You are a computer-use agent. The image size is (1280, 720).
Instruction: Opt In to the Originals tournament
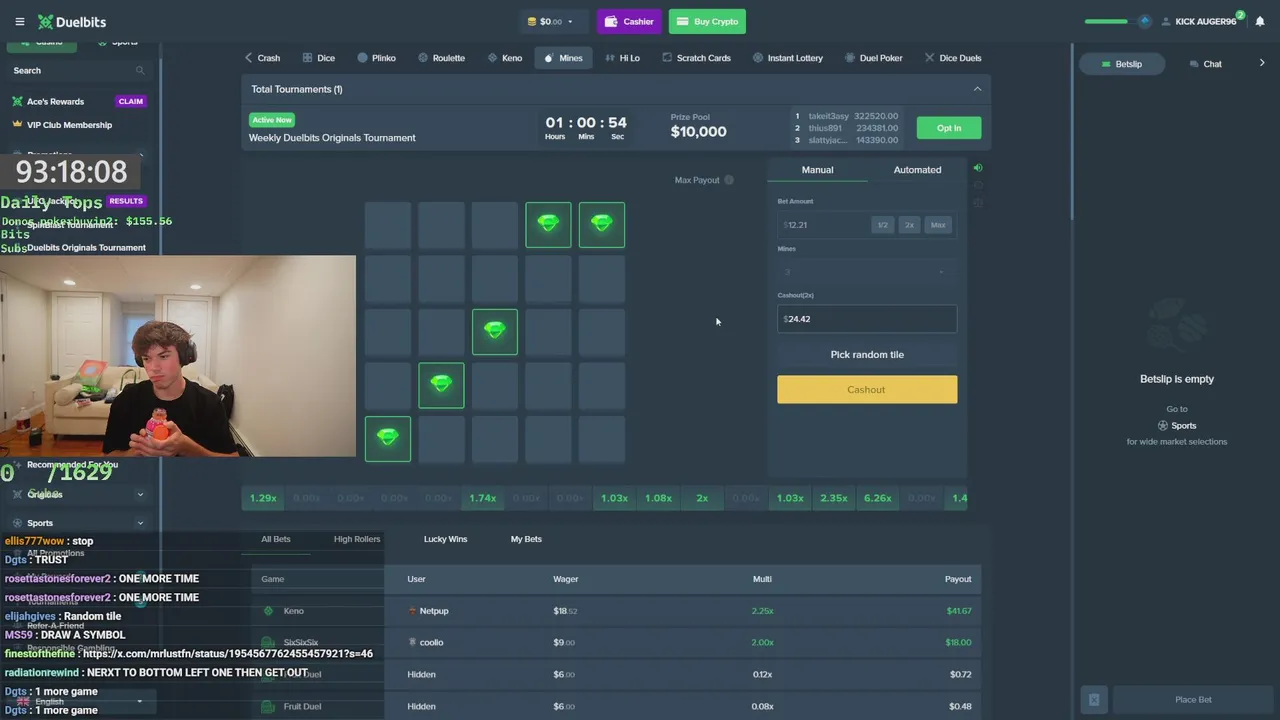pyautogui.click(x=949, y=128)
